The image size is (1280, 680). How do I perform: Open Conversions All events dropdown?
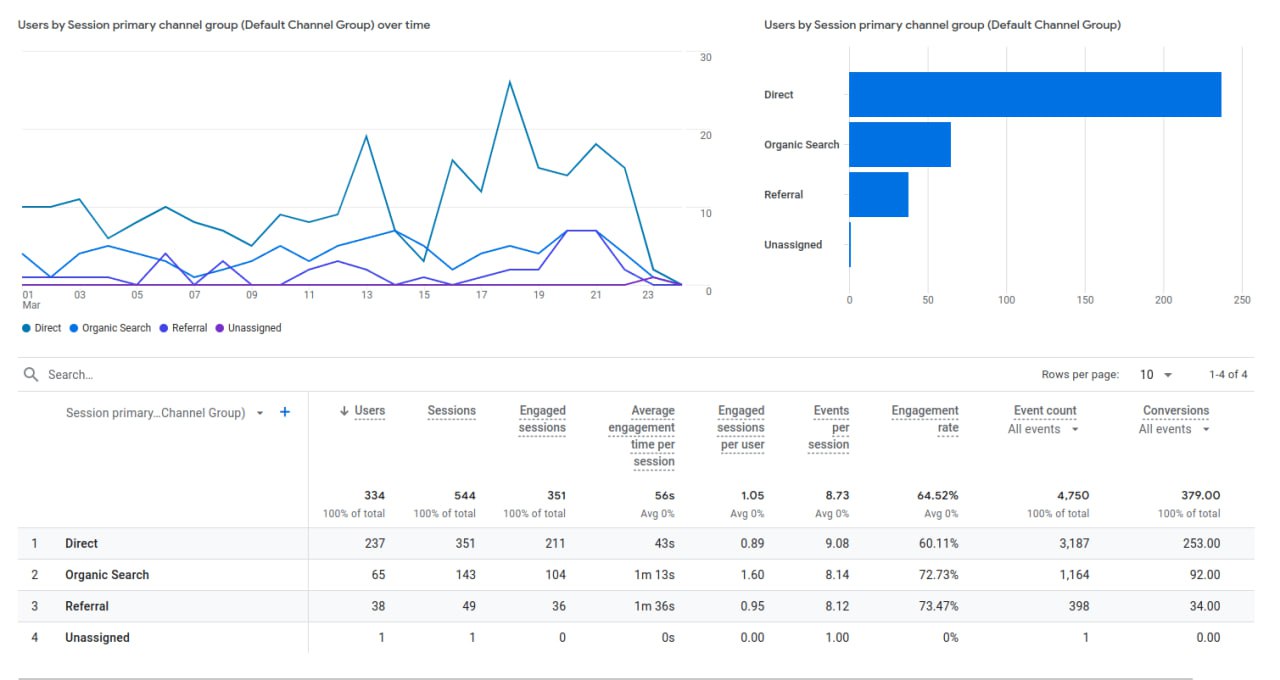click(x=1175, y=429)
